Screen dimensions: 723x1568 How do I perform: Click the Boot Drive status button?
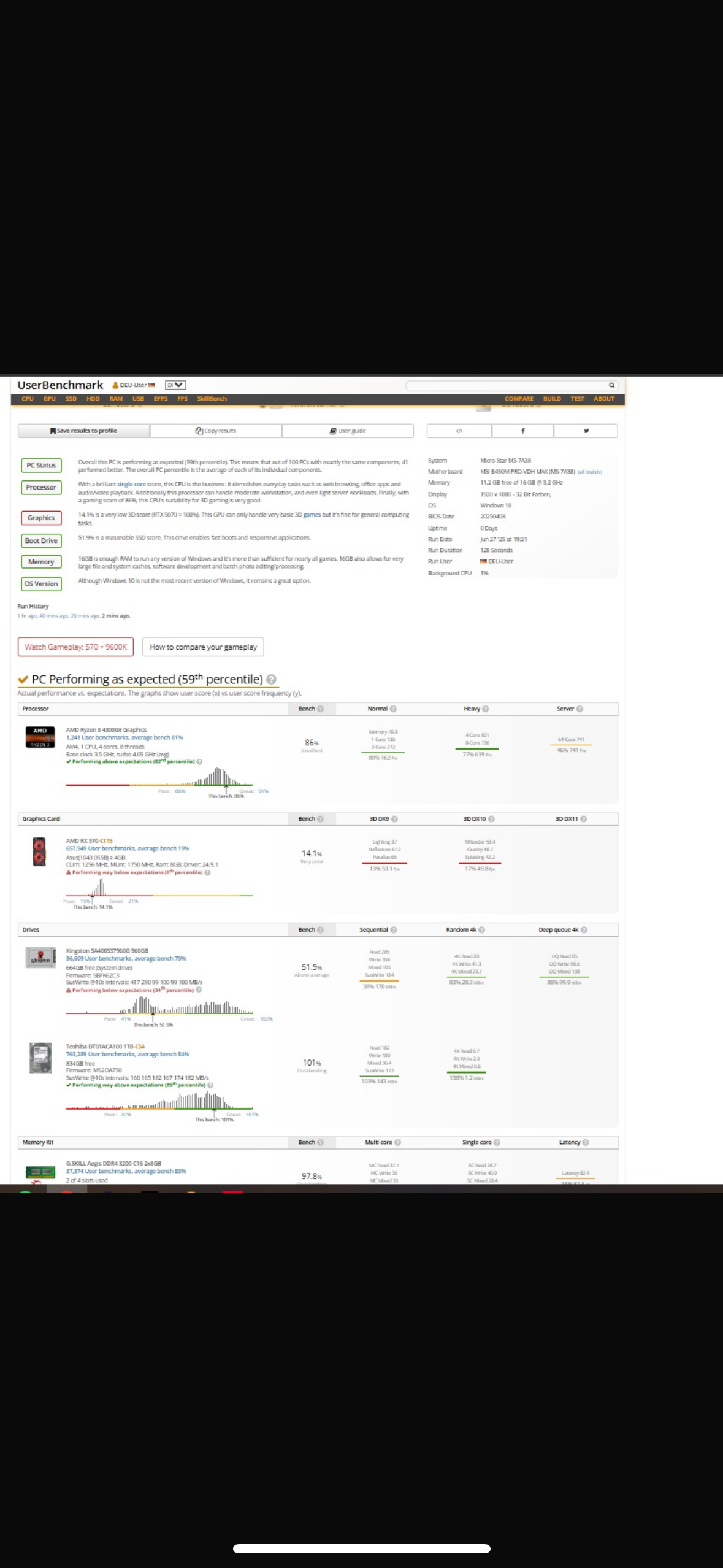click(41, 540)
